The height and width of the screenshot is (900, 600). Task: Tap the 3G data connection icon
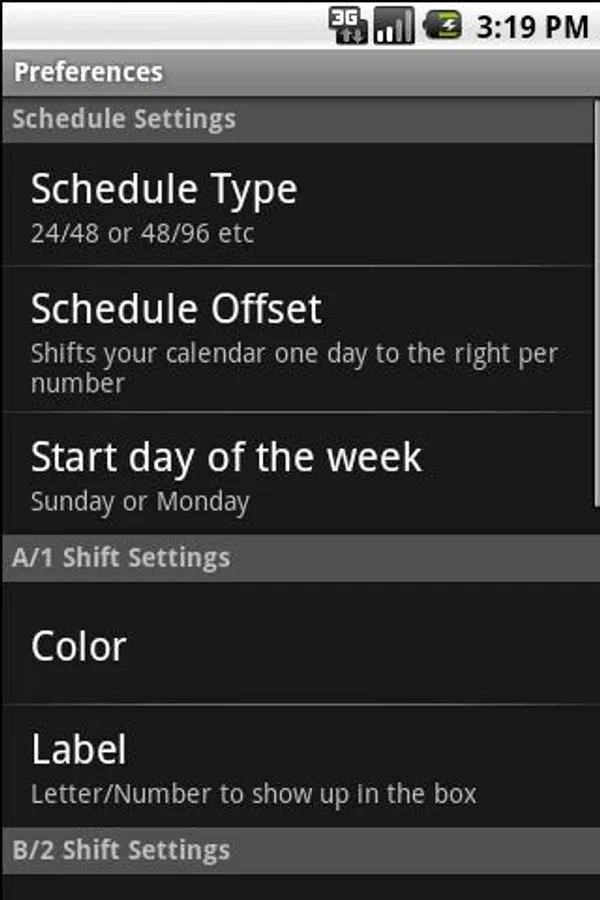point(349,25)
